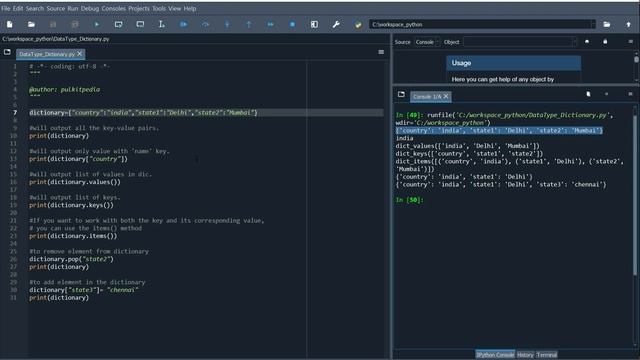The image size is (640, 360).
Task: Click the print(dictionary.items()) line
Action: (73, 236)
